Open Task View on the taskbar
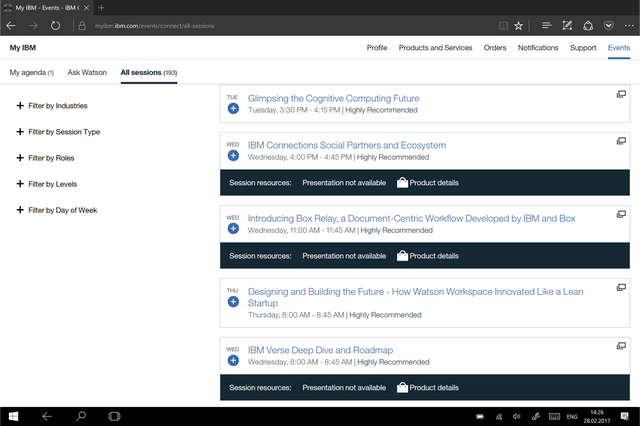The image size is (640, 426). click(x=114, y=415)
